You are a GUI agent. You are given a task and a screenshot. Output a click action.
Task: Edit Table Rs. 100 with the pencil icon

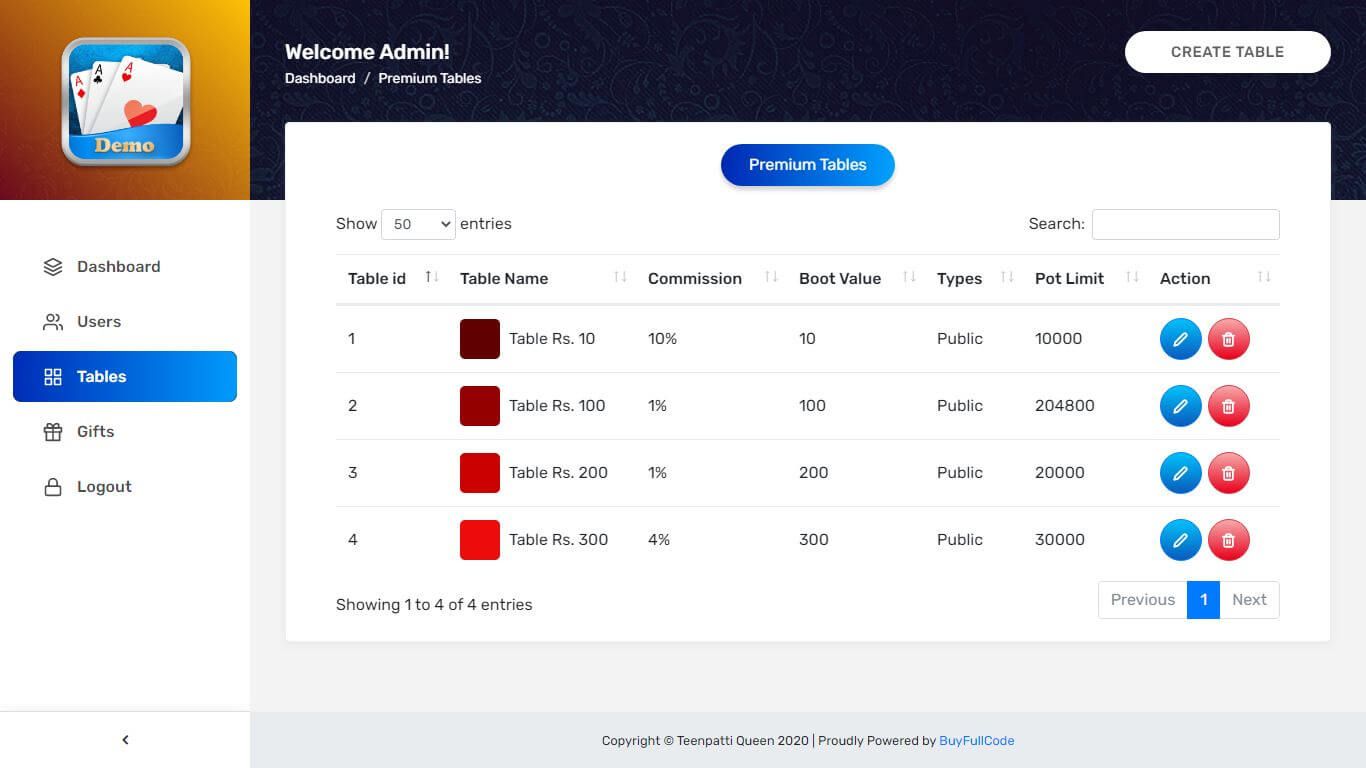pyautogui.click(x=1180, y=406)
